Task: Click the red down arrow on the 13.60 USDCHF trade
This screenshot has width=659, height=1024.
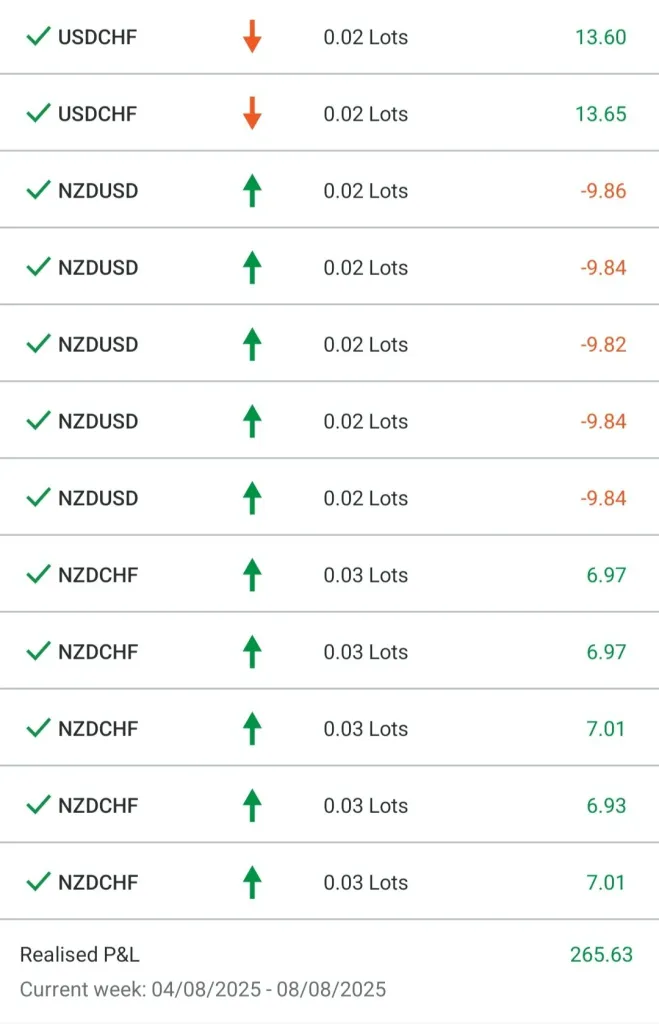Action: pos(252,37)
